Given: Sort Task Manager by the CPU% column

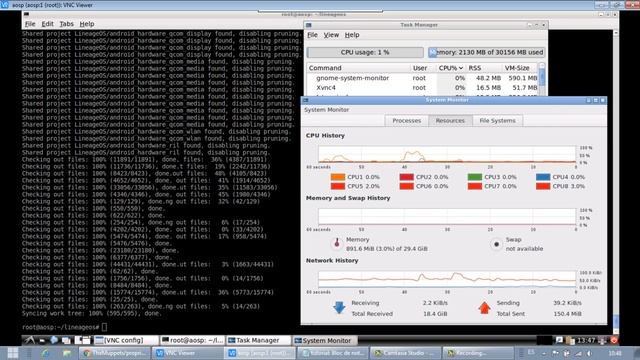Looking at the screenshot, I should point(451,68).
